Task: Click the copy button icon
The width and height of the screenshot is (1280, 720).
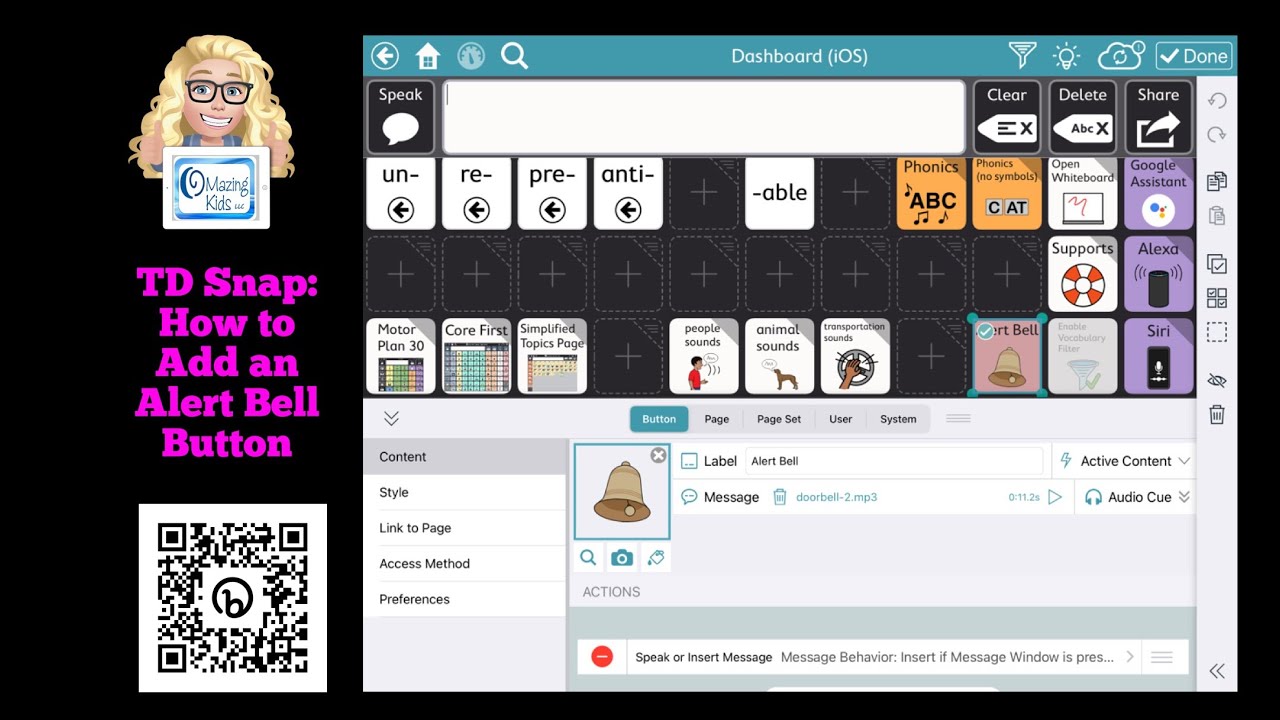Action: 1217,181
